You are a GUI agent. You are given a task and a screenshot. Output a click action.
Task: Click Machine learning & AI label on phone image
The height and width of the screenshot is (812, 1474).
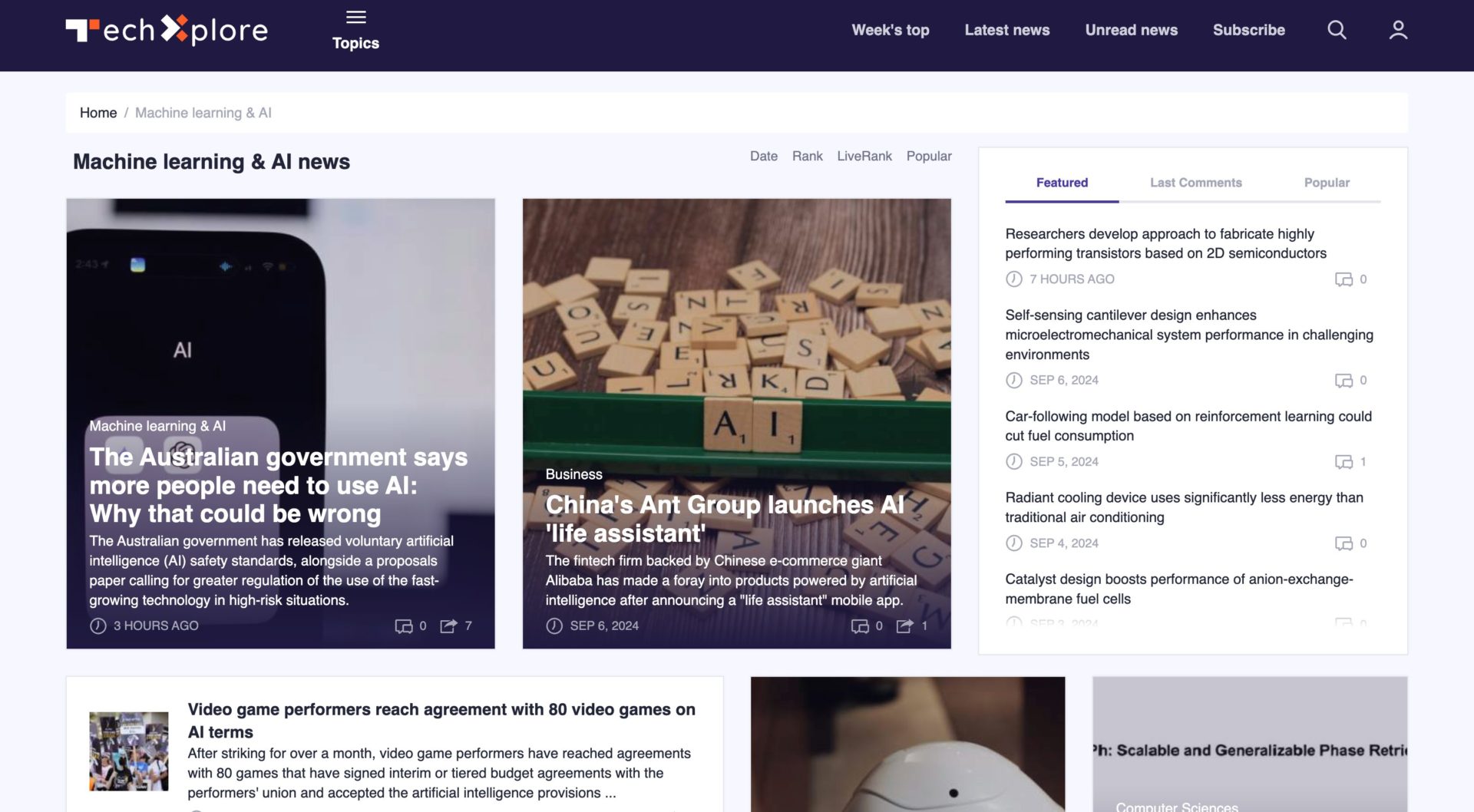click(x=157, y=426)
